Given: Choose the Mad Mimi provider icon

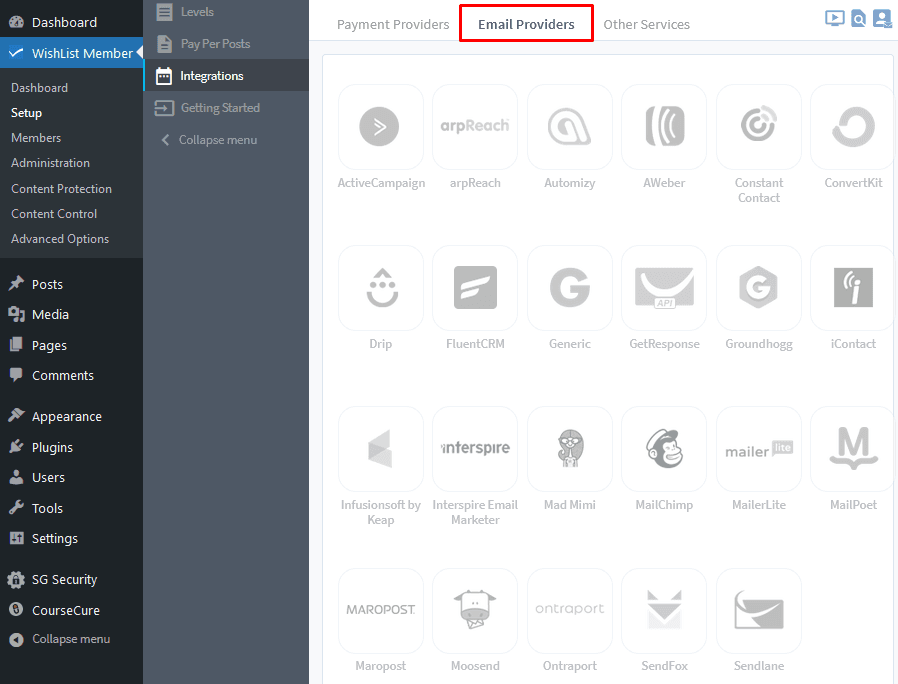Looking at the screenshot, I should 569,449.
